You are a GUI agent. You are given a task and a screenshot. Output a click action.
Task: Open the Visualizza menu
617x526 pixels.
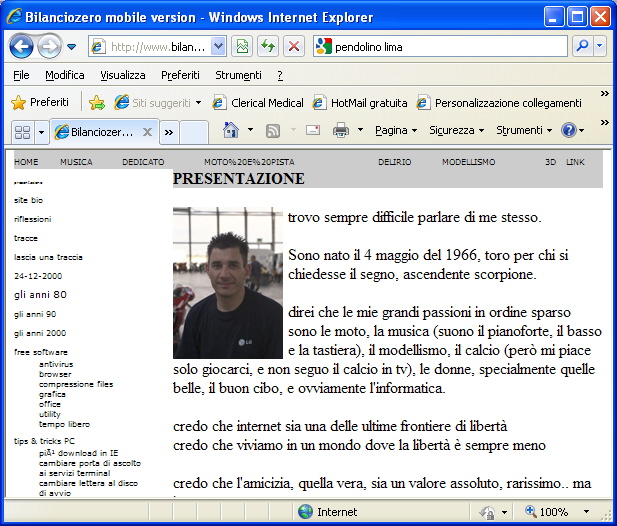click(123, 75)
